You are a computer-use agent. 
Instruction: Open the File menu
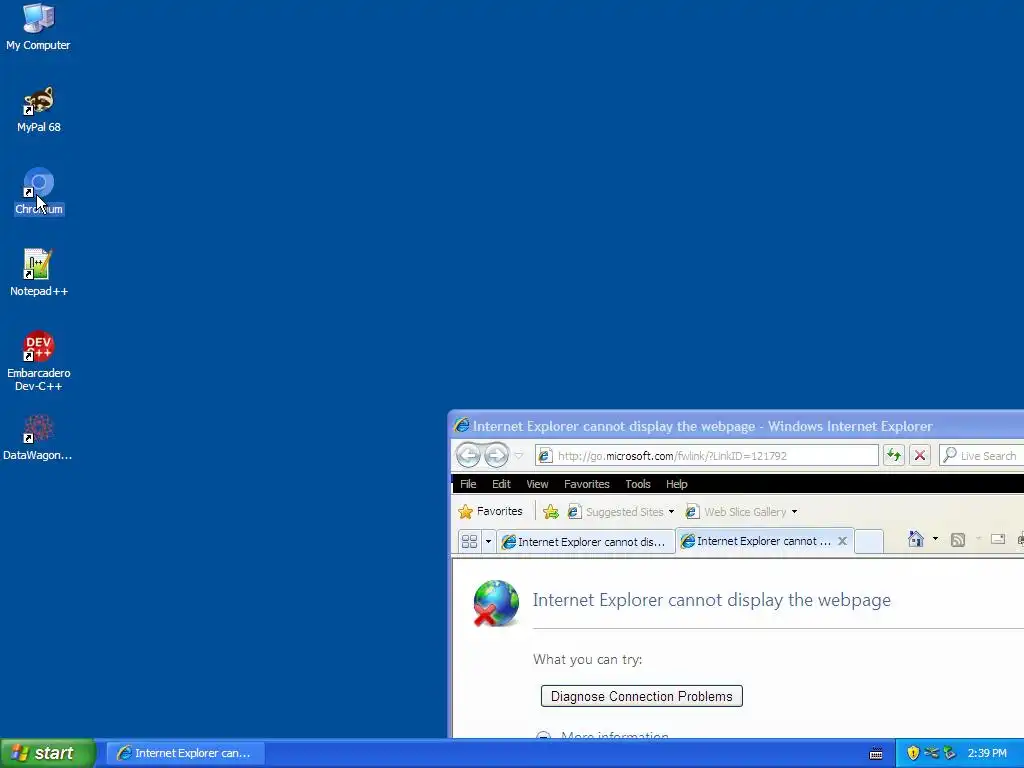coord(468,484)
